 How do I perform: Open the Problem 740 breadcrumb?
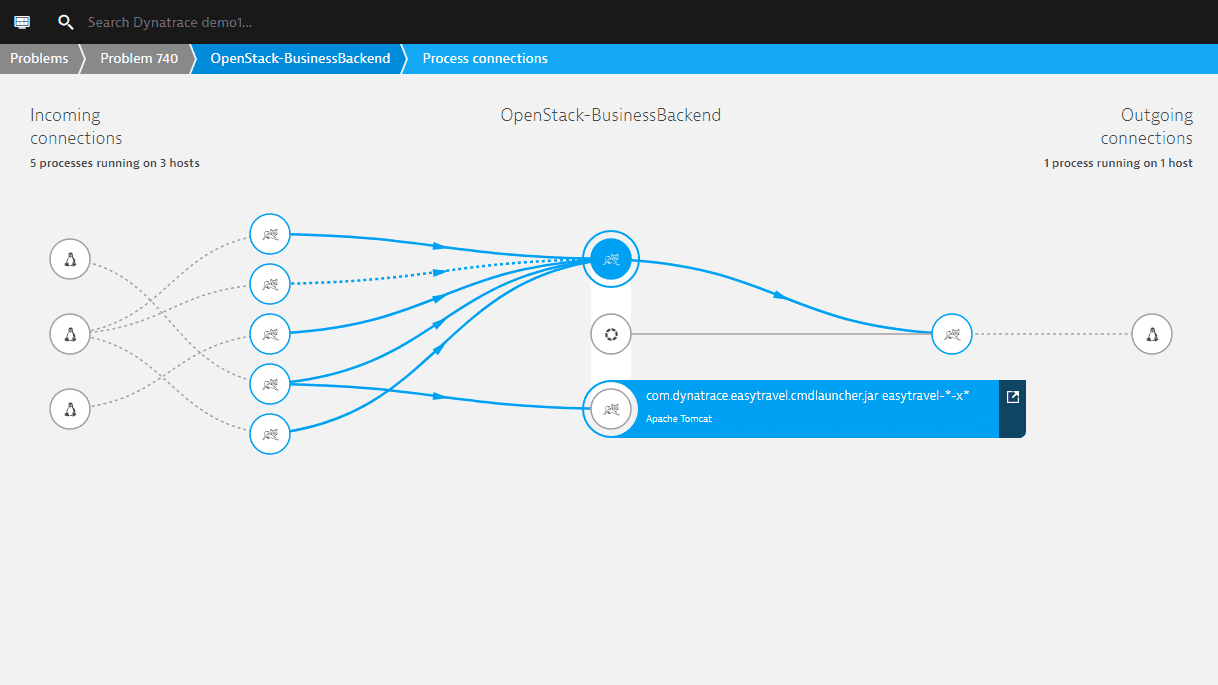tap(139, 58)
